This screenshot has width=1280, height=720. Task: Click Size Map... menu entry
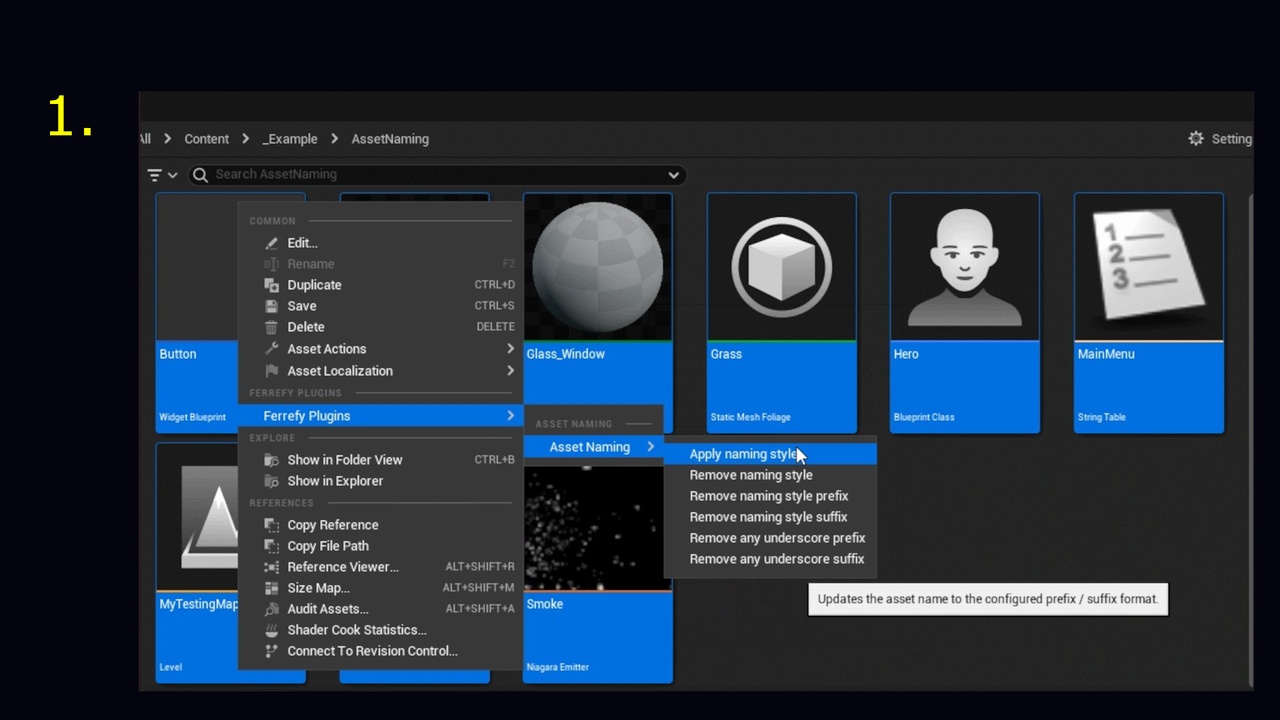(380, 588)
